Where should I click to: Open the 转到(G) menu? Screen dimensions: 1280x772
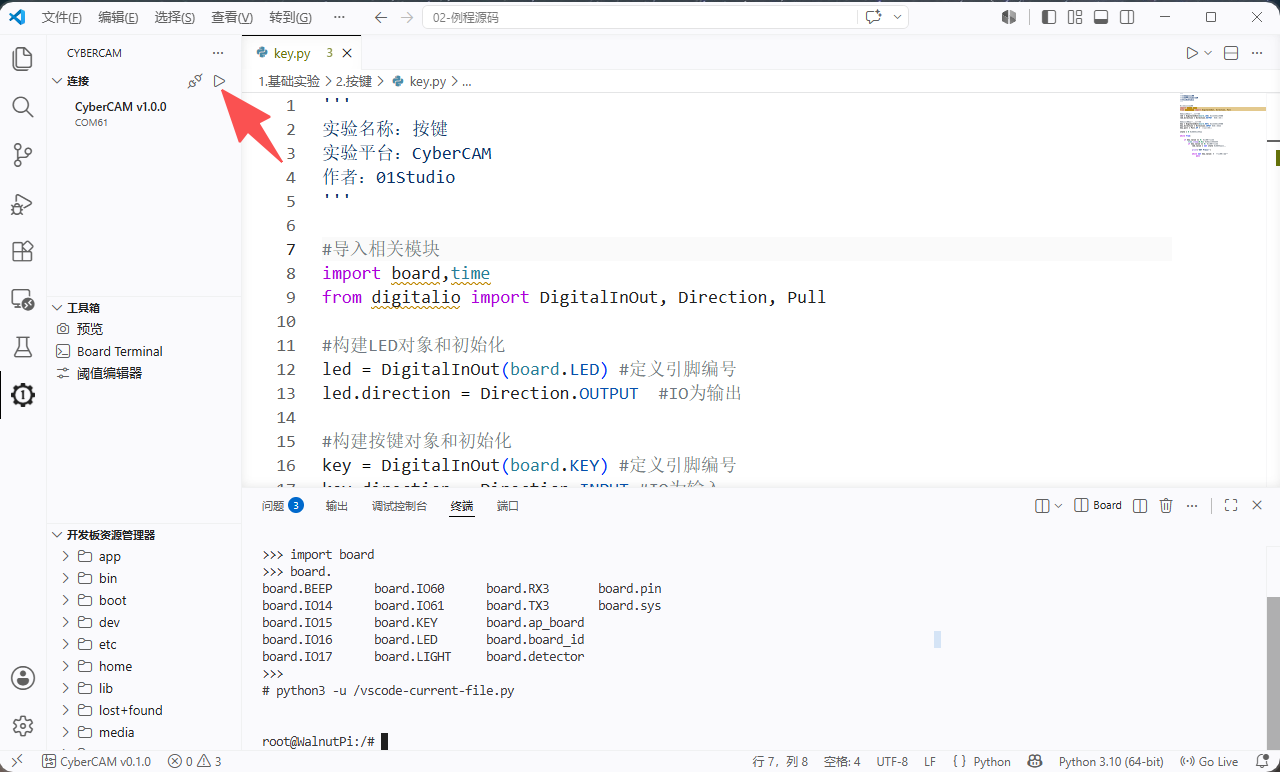coord(291,17)
